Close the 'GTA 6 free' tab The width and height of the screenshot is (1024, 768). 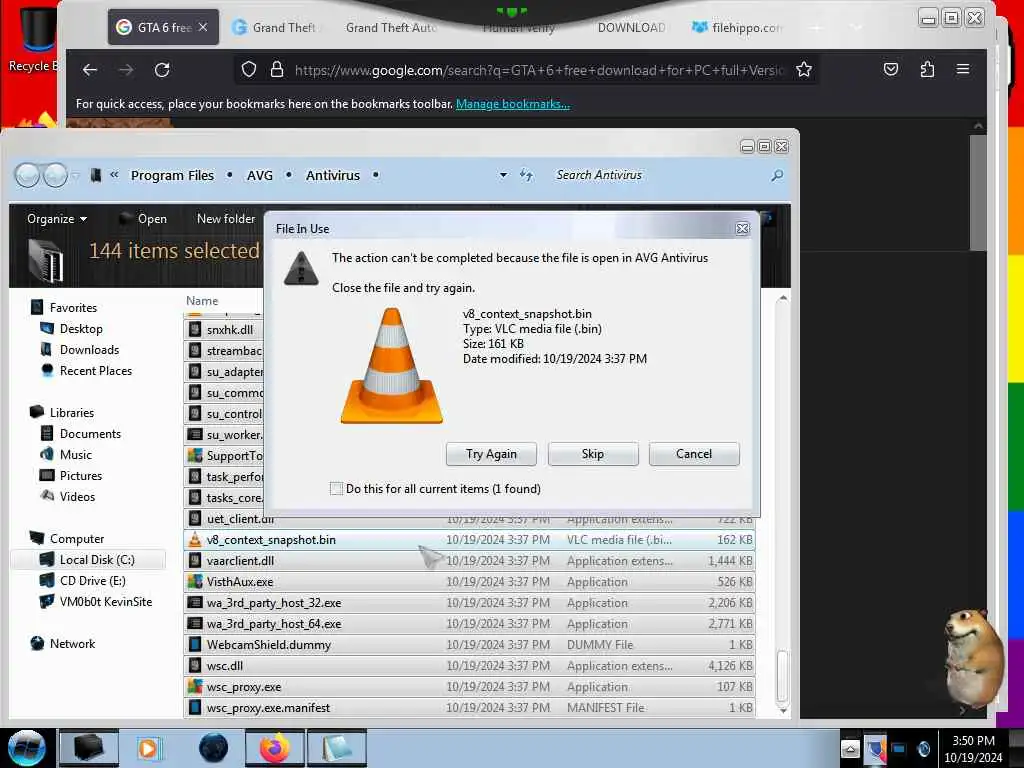pos(203,27)
